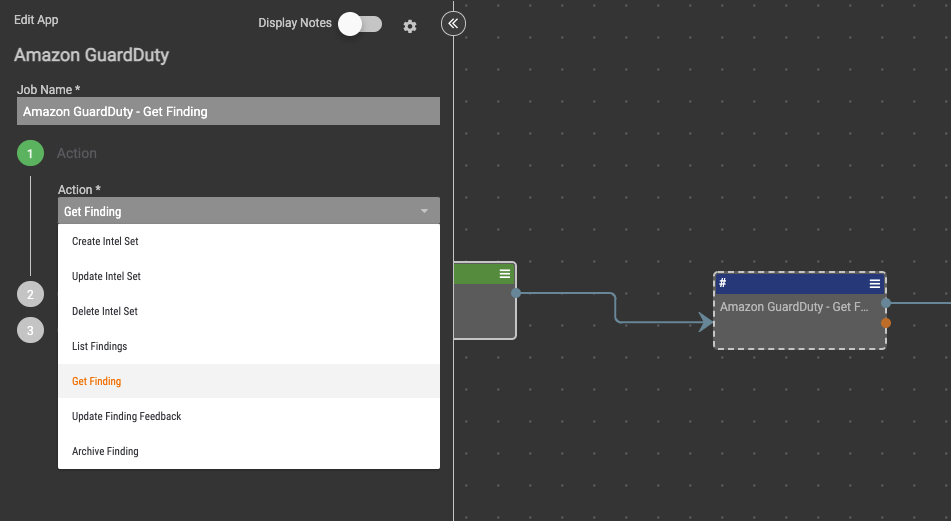Go to step 2 circle
This screenshot has height=521, width=951.
coord(30,294)
